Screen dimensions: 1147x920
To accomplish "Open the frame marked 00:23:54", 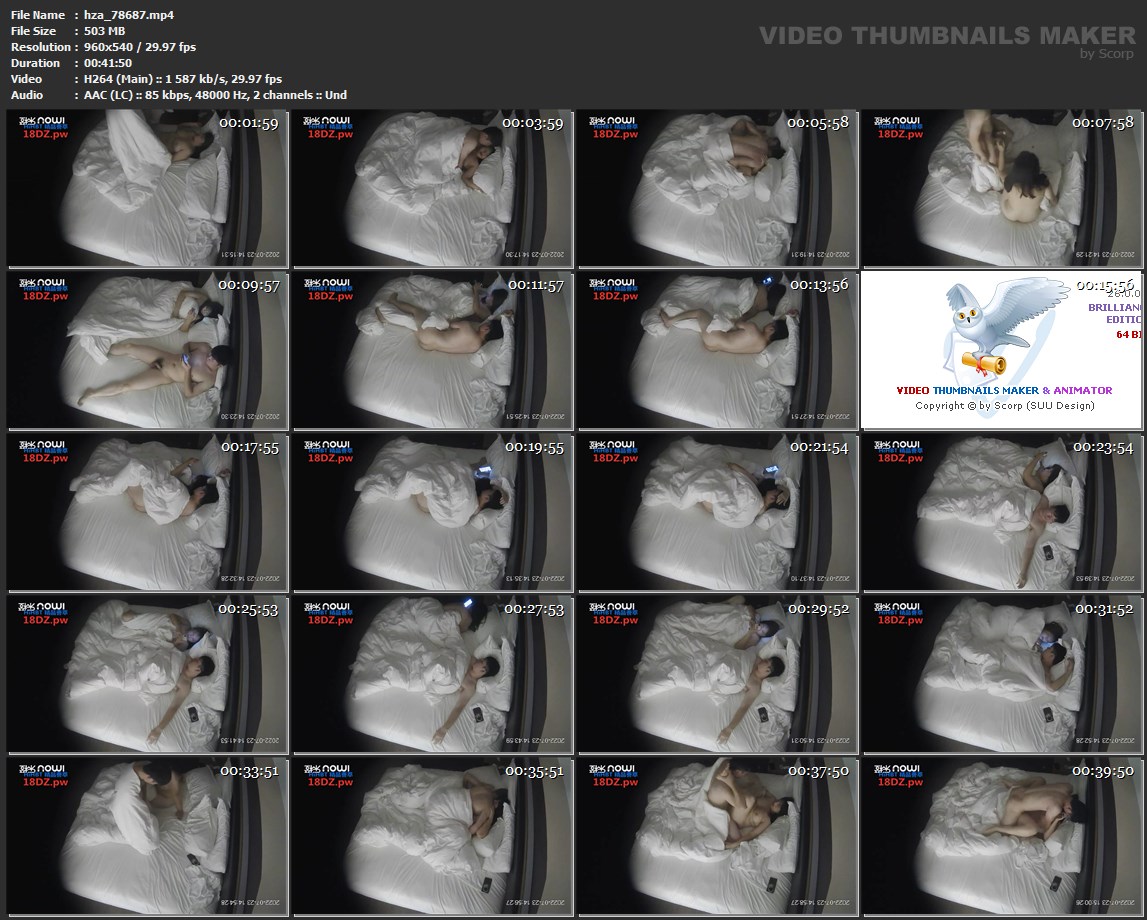I will [x=1002, y=512].
